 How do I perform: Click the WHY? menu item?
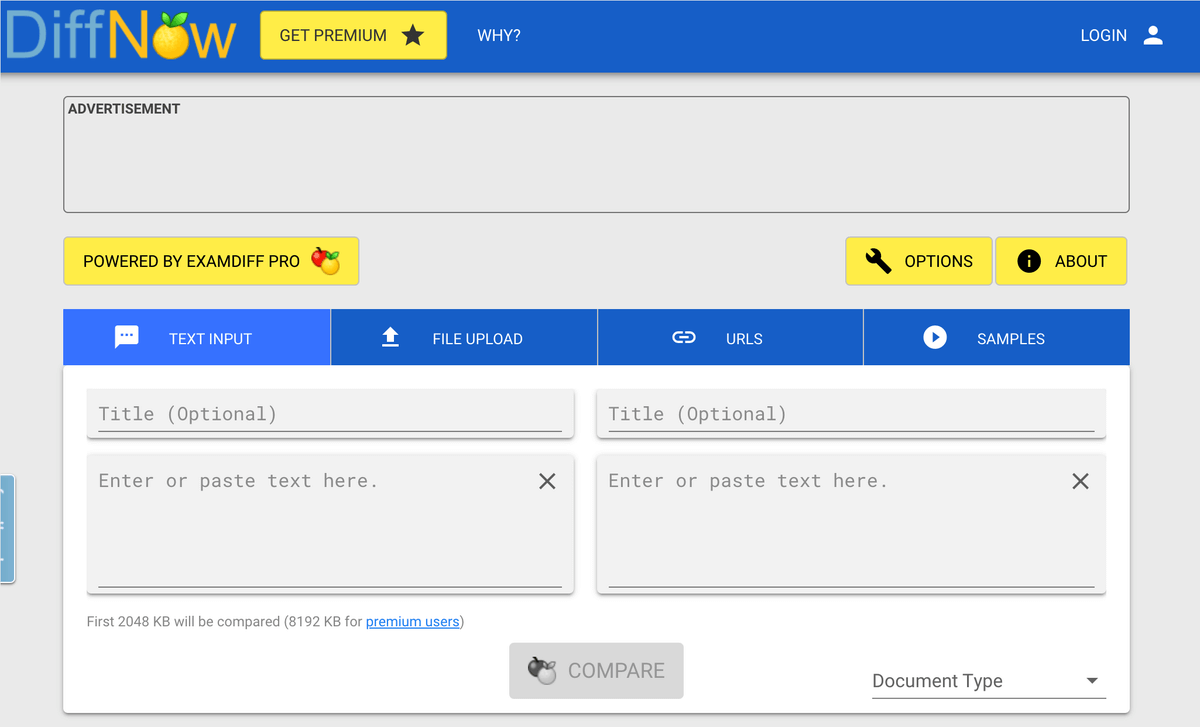tap(499, 36)
